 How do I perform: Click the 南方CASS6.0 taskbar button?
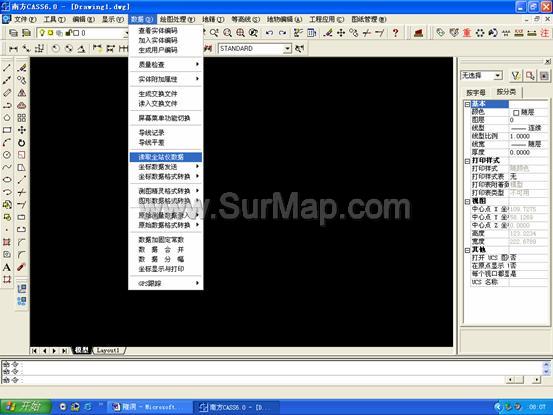coord(237,407)
